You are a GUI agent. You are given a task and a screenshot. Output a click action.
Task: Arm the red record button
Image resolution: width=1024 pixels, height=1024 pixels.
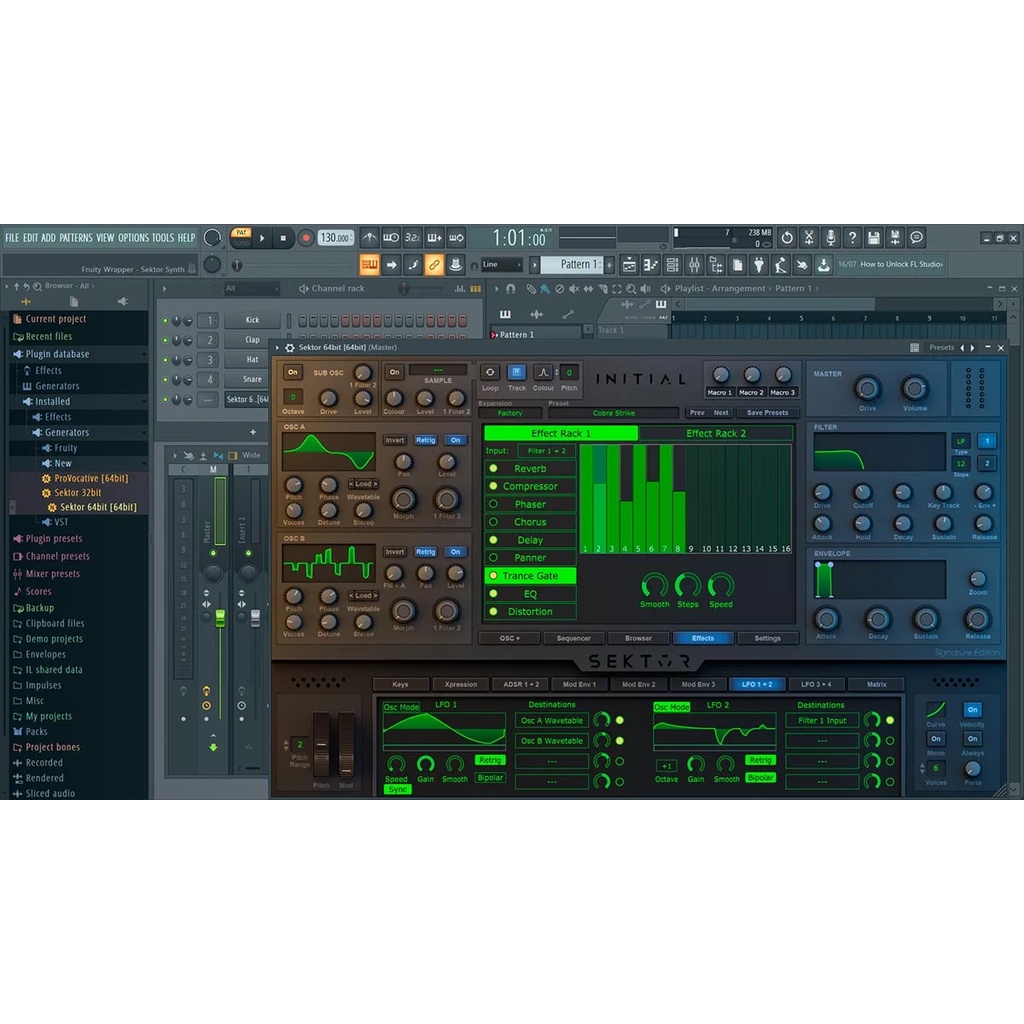pyautogui.click(x=305, y=238)
